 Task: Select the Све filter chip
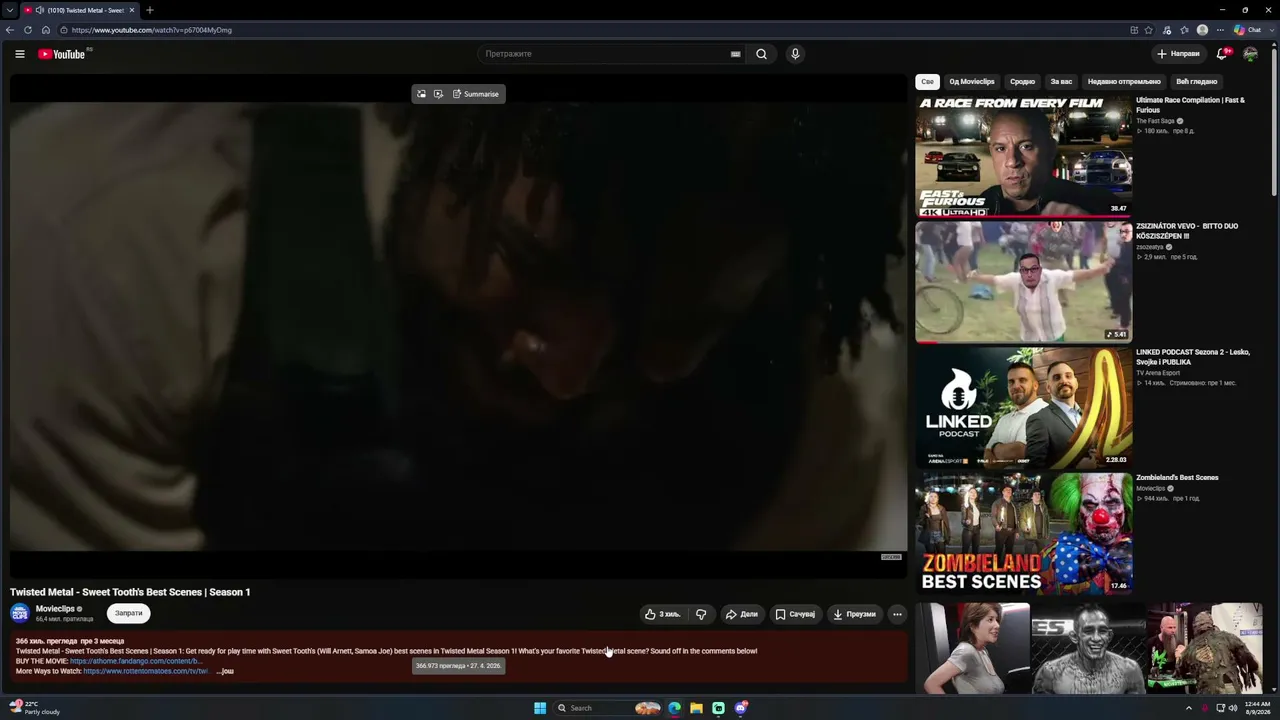coord(928,81)
